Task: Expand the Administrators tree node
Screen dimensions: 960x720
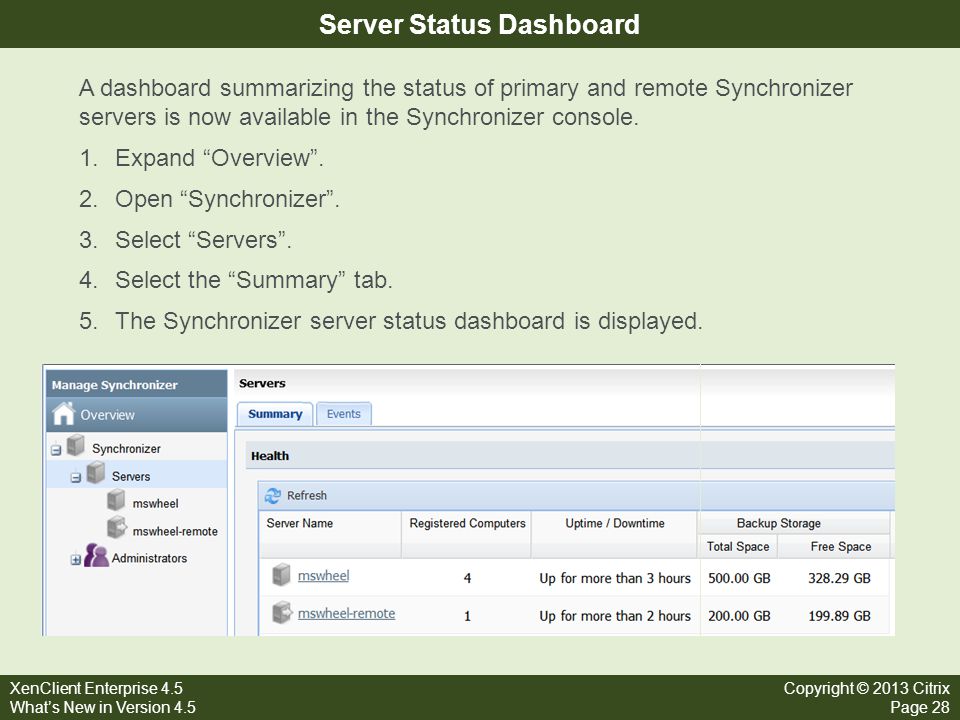Action: coord(75,560)
